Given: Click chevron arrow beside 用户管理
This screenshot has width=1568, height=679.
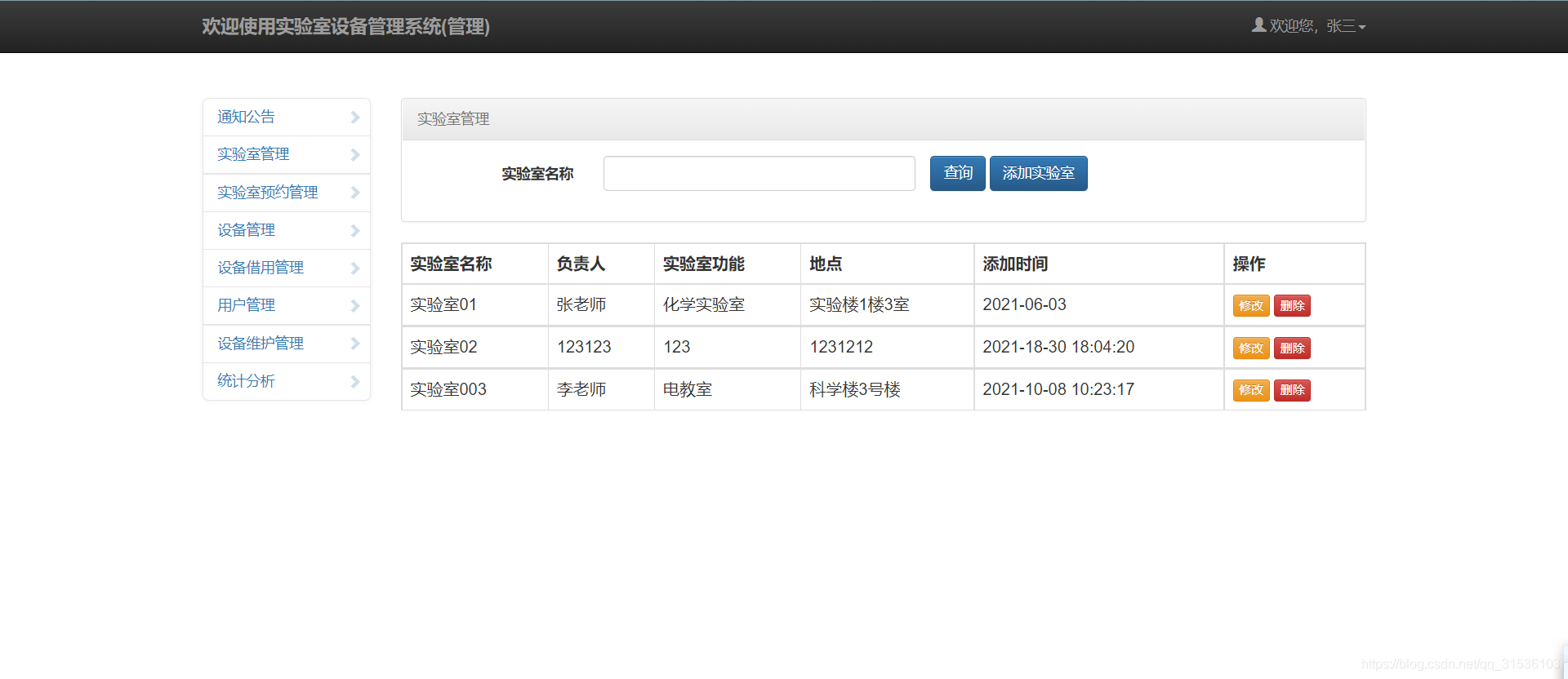Looking at the screenshot, I should [x=354, y=306].
